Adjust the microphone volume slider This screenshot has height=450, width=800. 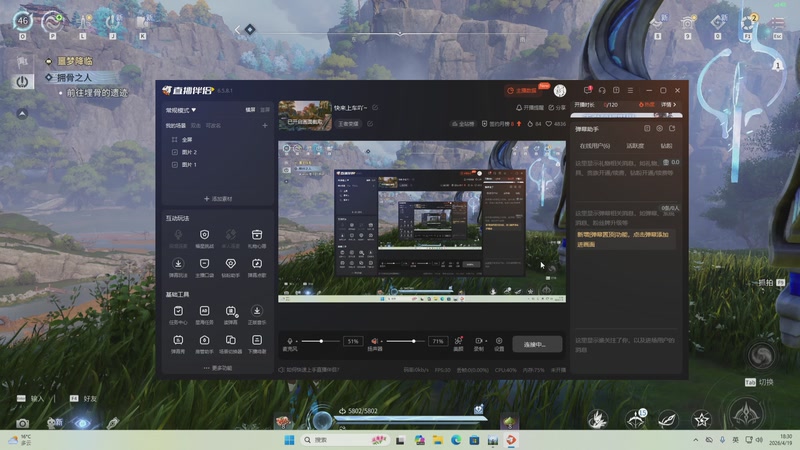tap(320, 341)
